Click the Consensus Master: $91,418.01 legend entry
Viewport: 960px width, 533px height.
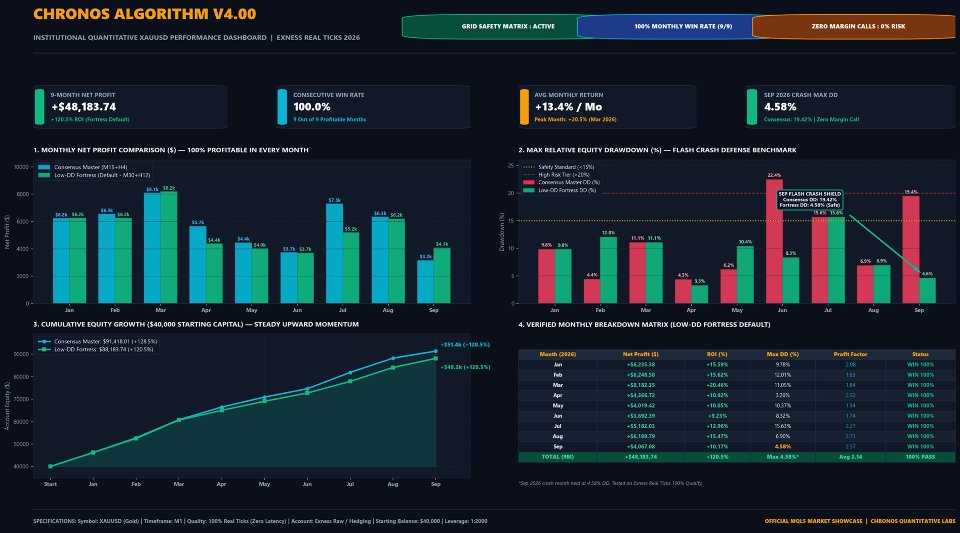(x=98, y=341)
